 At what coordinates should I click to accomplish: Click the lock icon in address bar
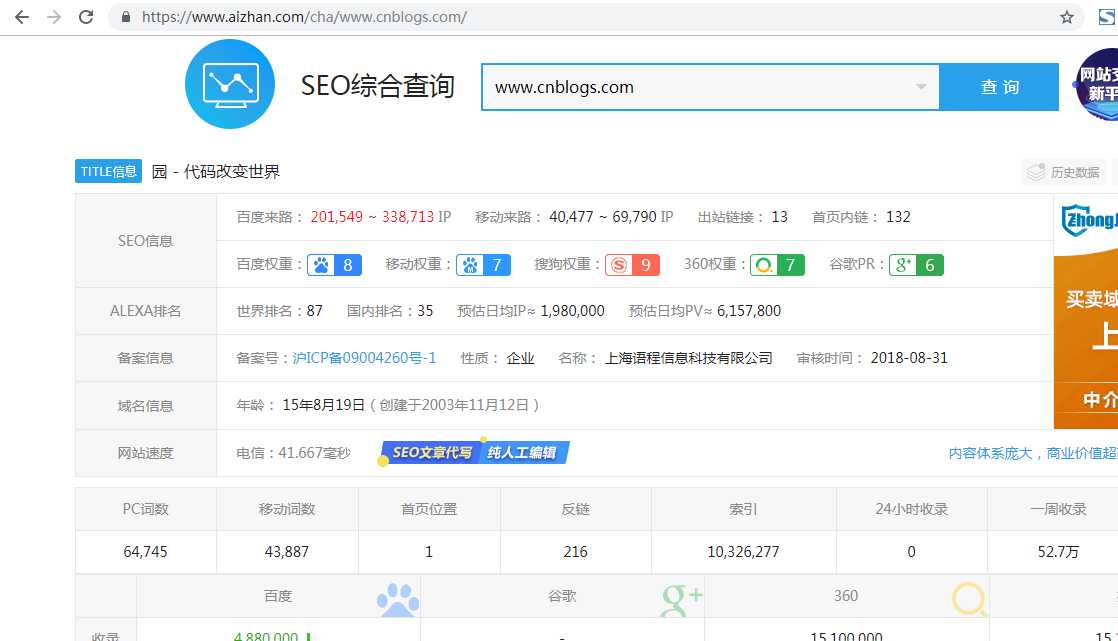click(126, 17)
